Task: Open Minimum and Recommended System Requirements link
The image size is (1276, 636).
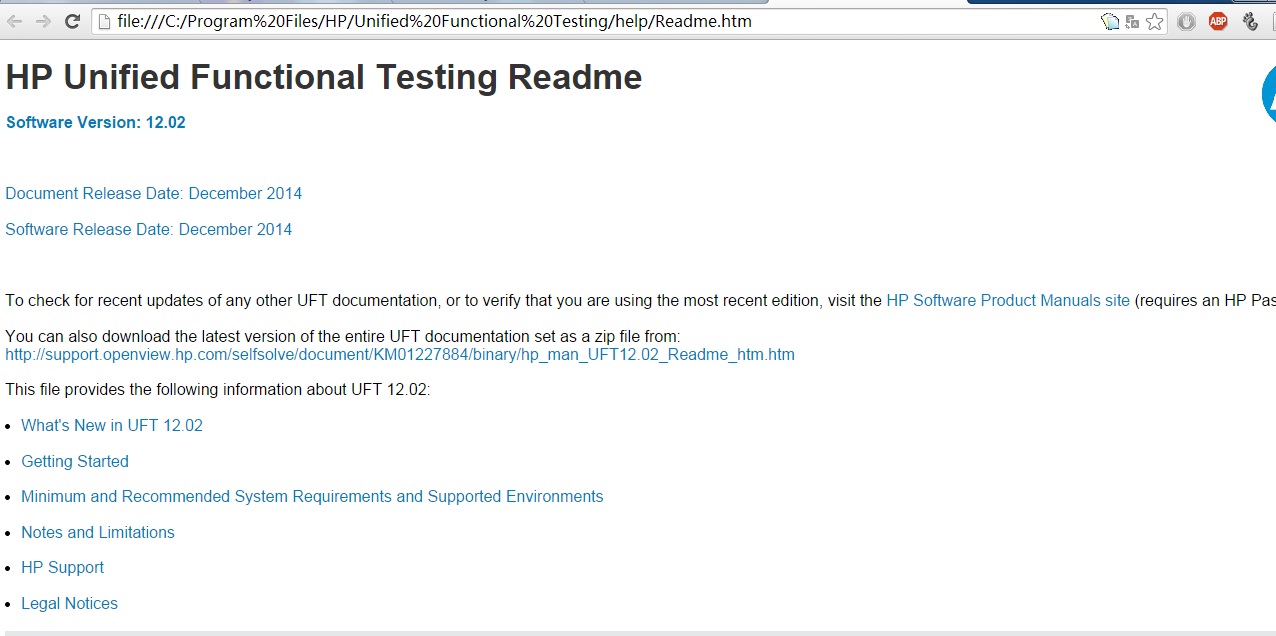Action: (312, 496)
